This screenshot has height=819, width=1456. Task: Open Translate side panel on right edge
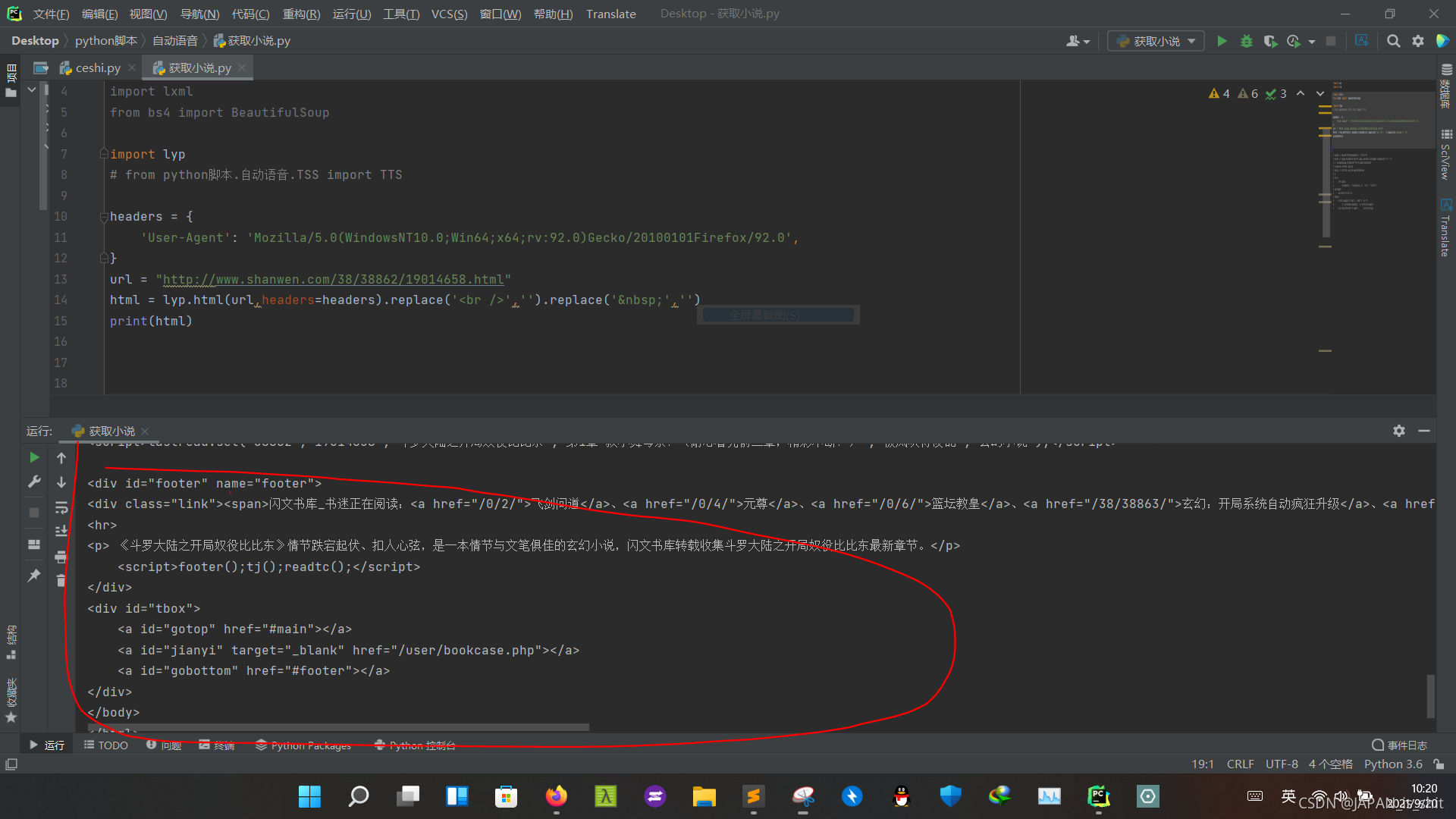[x=1446, y=227]
